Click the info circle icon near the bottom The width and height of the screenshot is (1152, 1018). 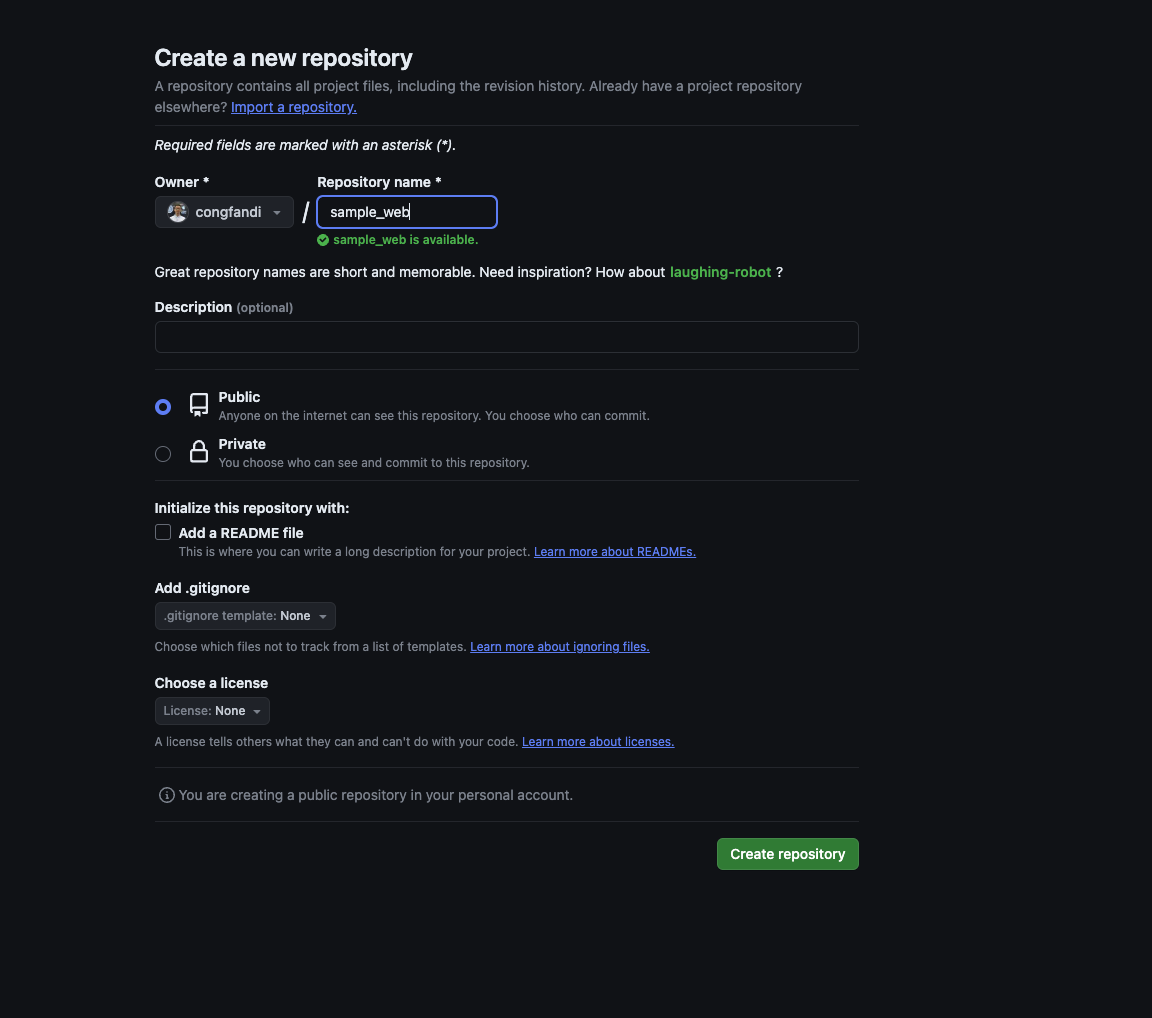(x=167, y=795)
